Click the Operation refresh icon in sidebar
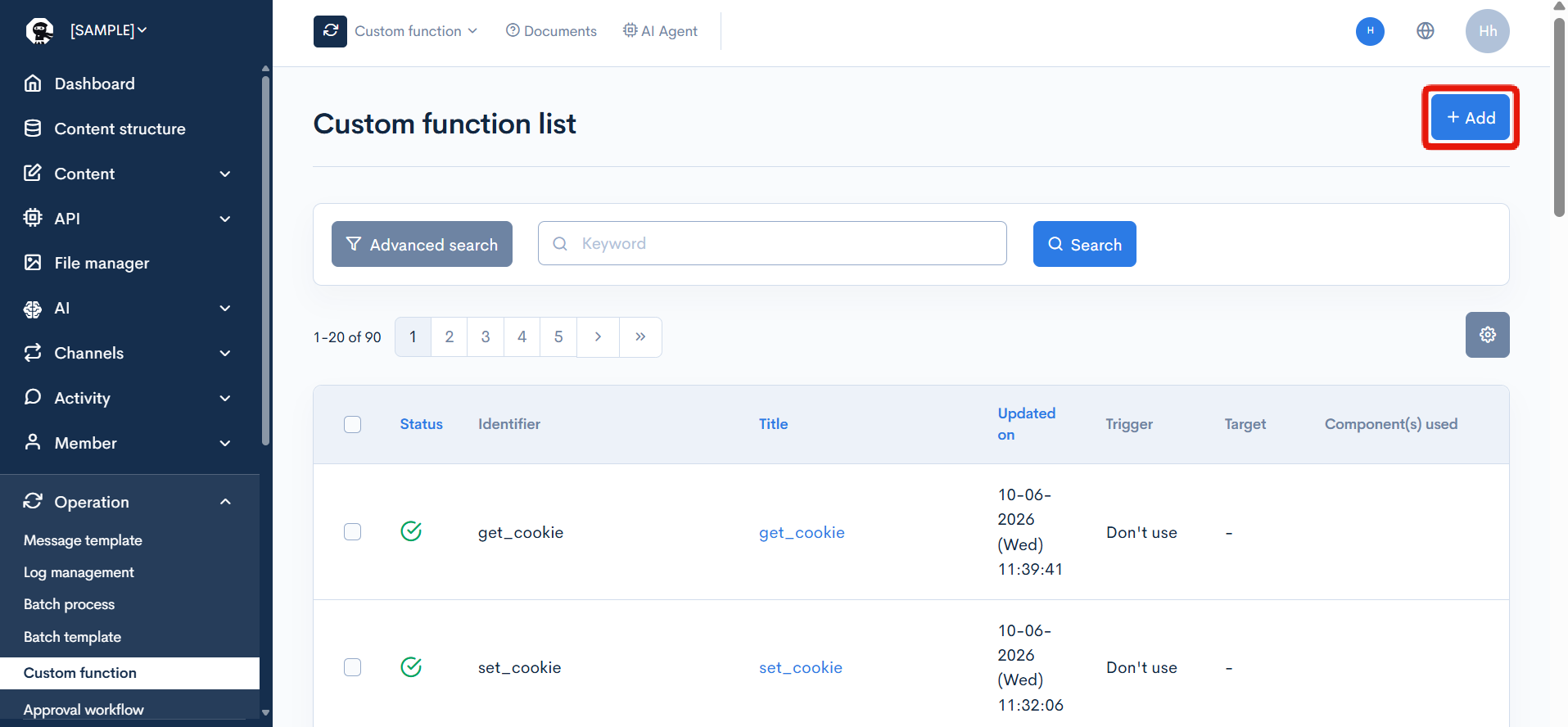This screenshot has height=727, width=1568. point(33,501)
